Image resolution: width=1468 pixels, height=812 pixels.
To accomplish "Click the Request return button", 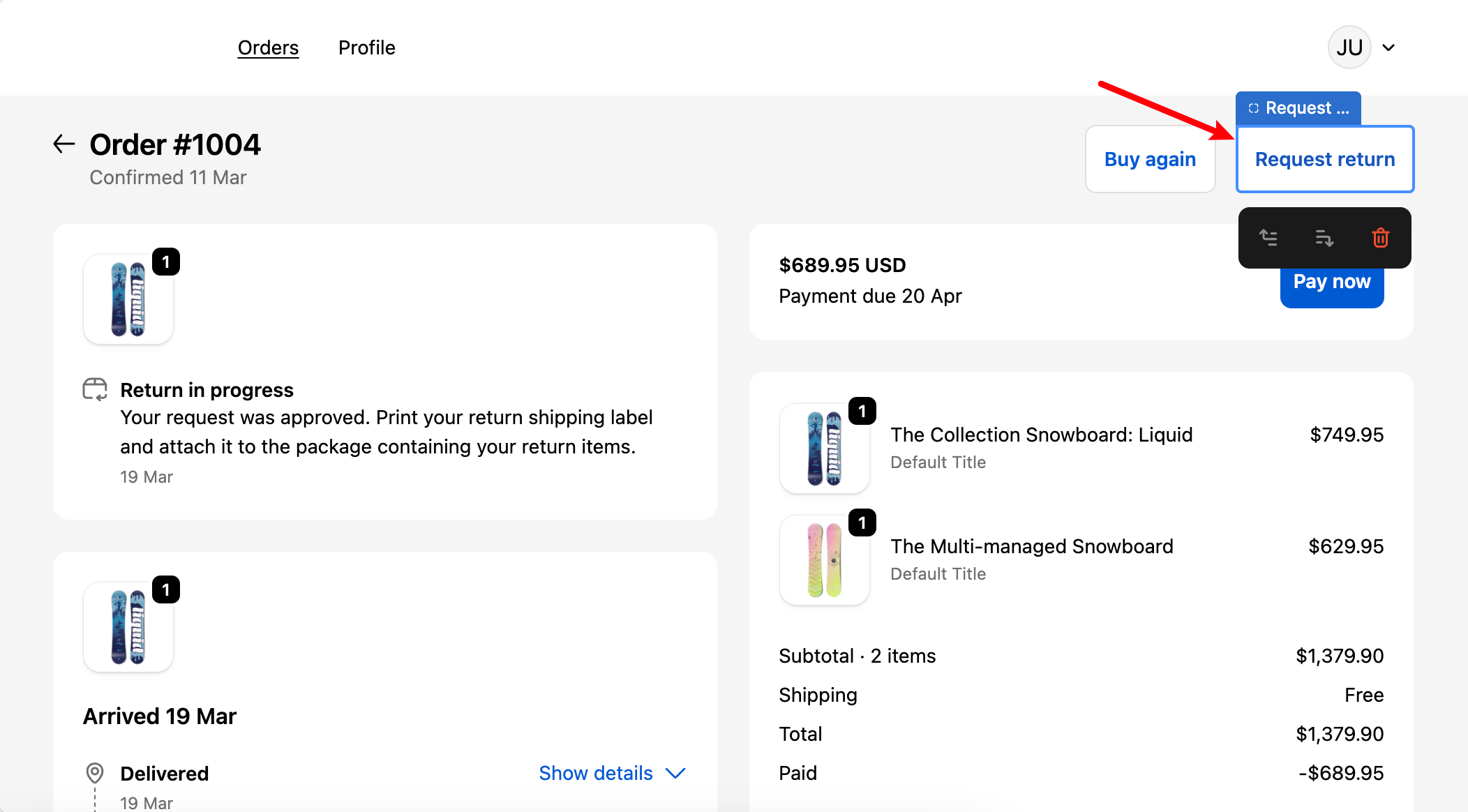I will point(1324,159).
